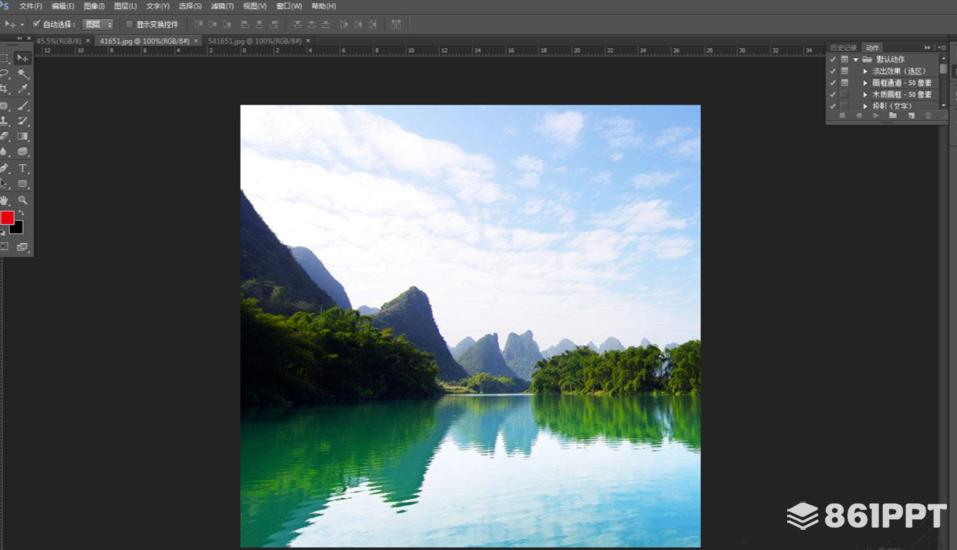The image size is (957, 550).
Task: Open the auto-select 图层 dropdown
Action: tap(99, 24)
